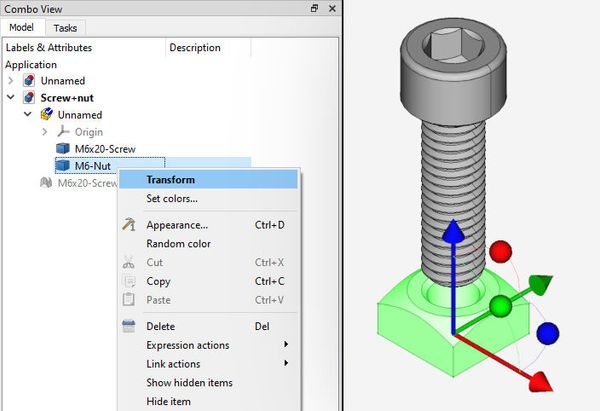This screenshot has height=411, width=600.
Task: Click the M6-Nut cube icon
Action: (x=63, y=165)
